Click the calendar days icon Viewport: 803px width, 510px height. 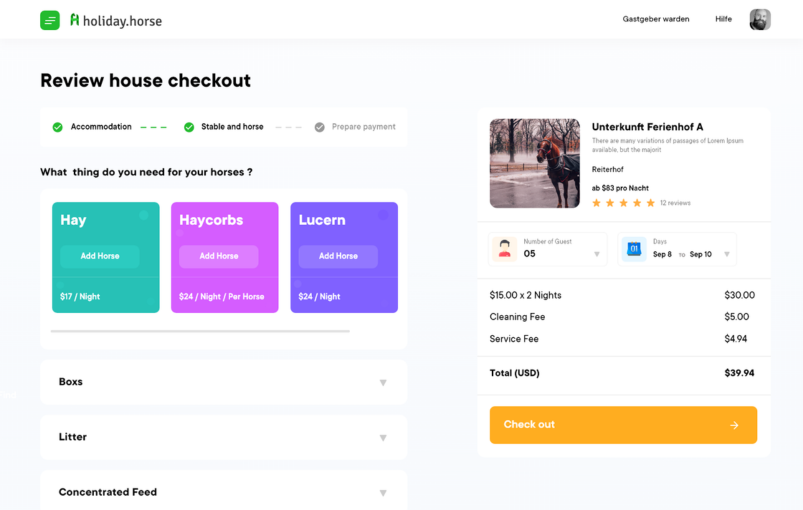tap(634, 248)
